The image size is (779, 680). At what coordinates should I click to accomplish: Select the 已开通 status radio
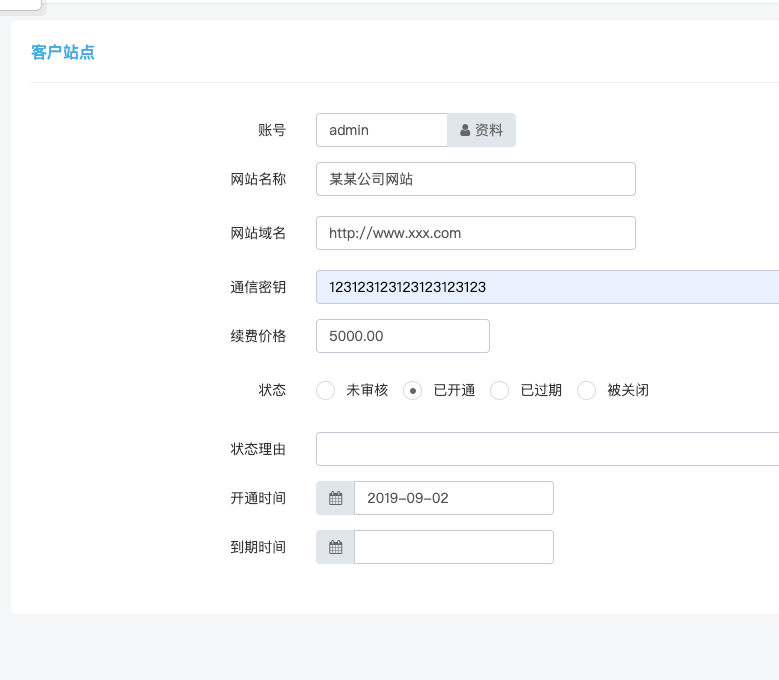click(x=412, y=390)
